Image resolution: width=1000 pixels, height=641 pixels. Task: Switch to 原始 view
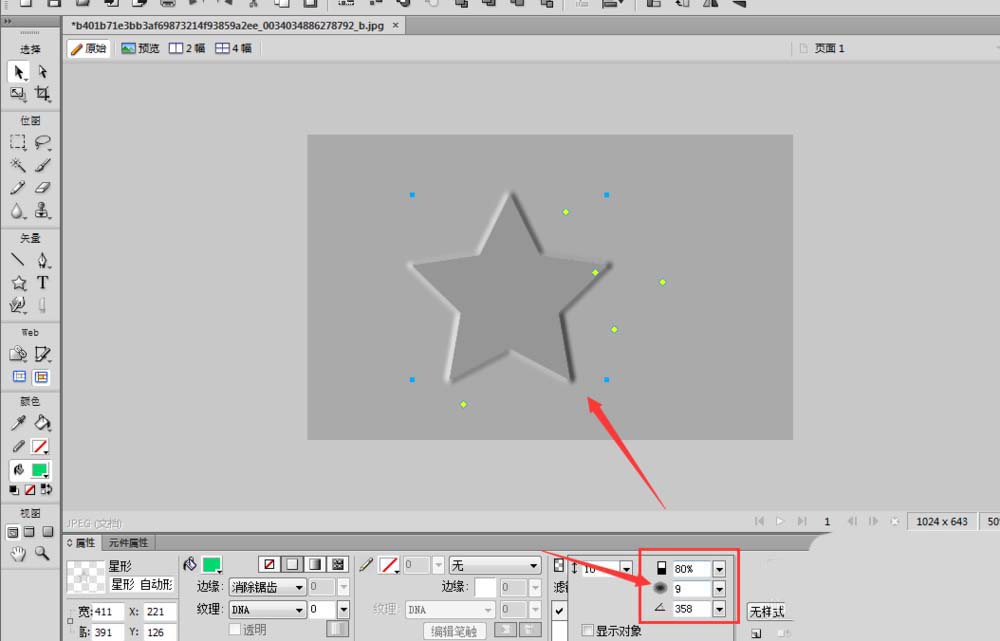tap(89, 48)
